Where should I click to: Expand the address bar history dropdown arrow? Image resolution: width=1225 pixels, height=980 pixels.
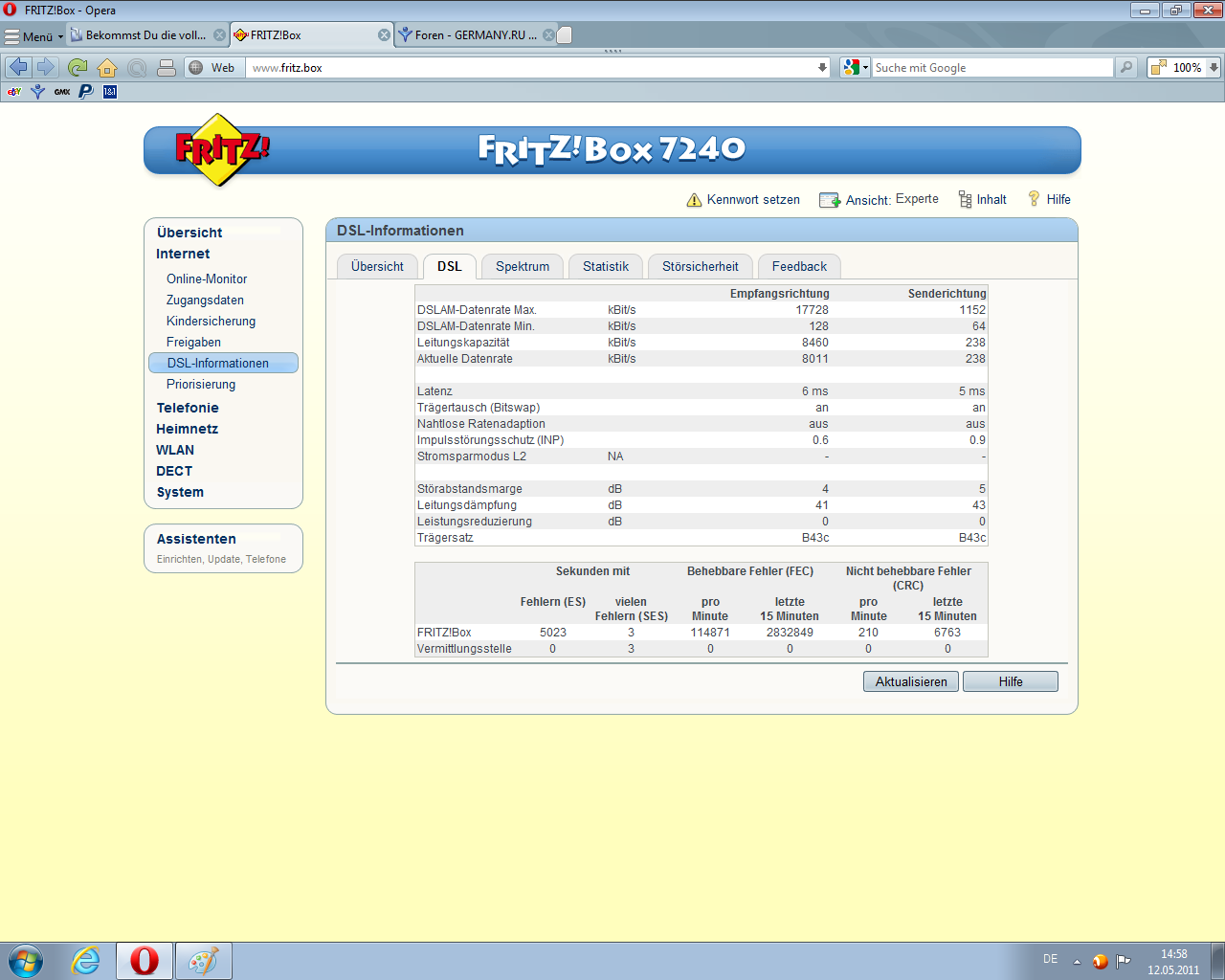pos(822,67)
